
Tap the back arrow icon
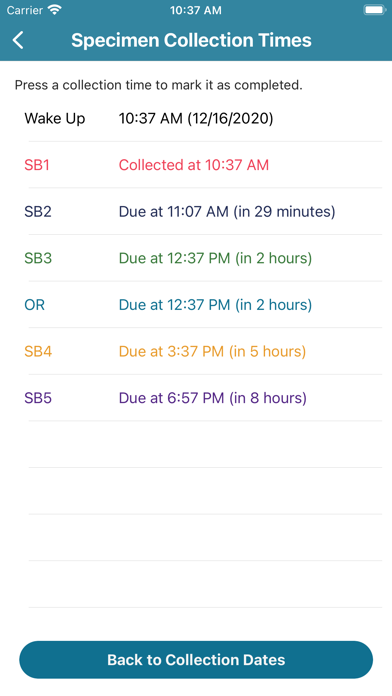18,40
